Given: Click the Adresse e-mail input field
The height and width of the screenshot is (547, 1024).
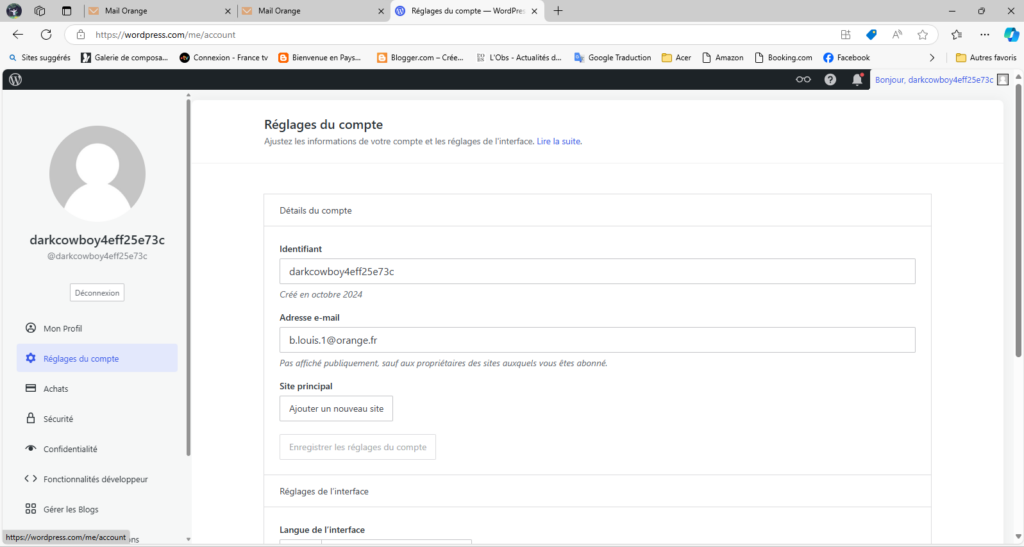Looking at the screenshot, I should 597,340.
